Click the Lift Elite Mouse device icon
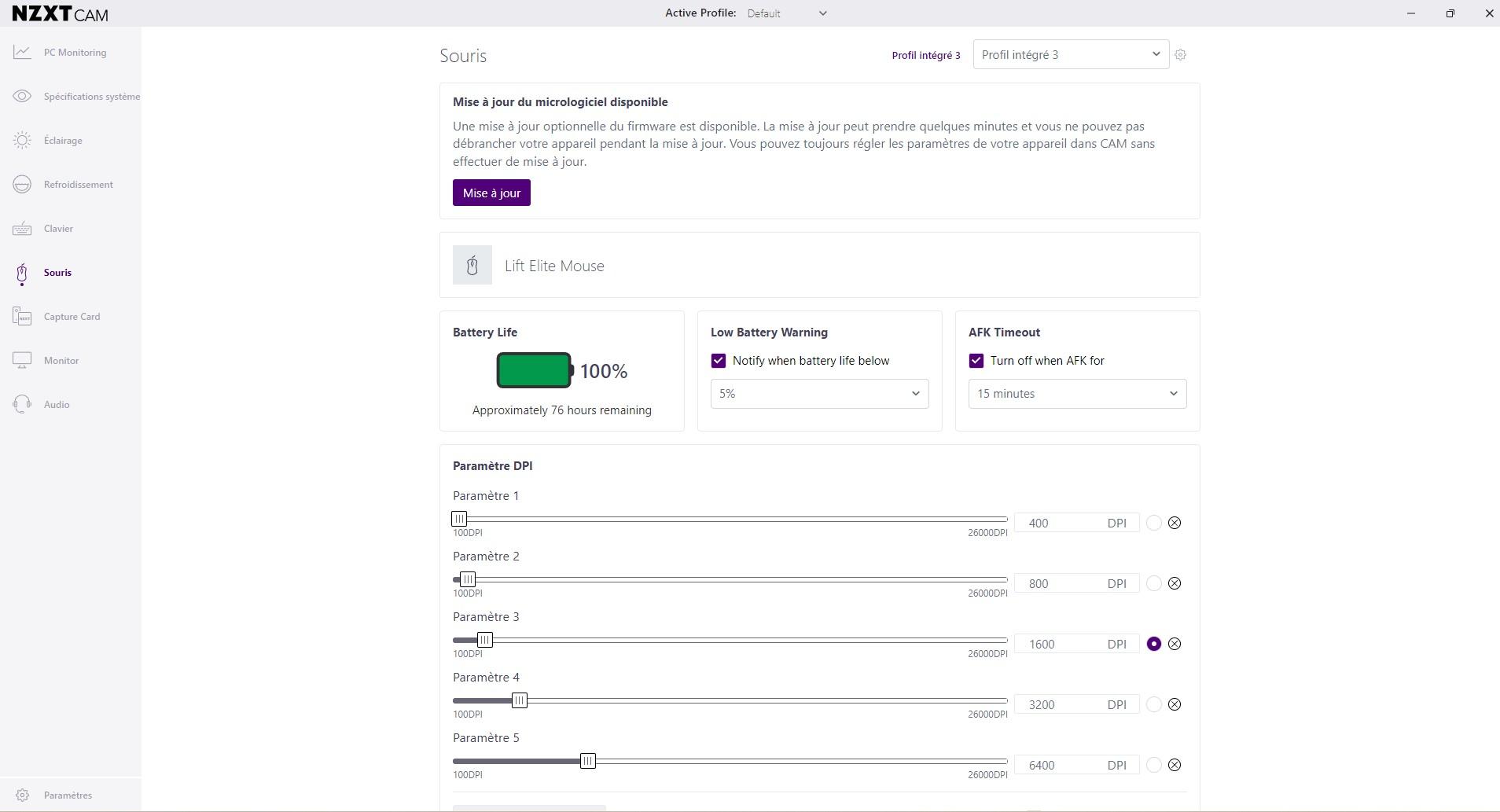 pos(472,266)
